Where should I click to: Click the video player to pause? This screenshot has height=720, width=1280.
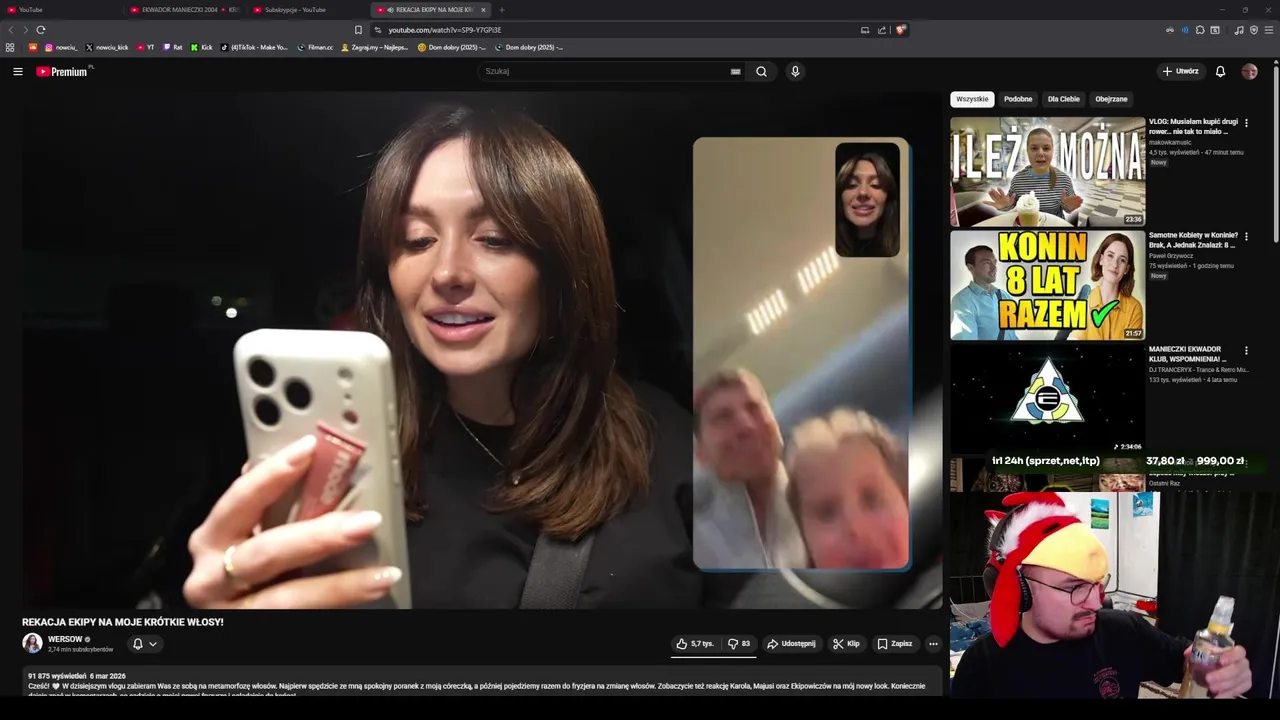482,350
